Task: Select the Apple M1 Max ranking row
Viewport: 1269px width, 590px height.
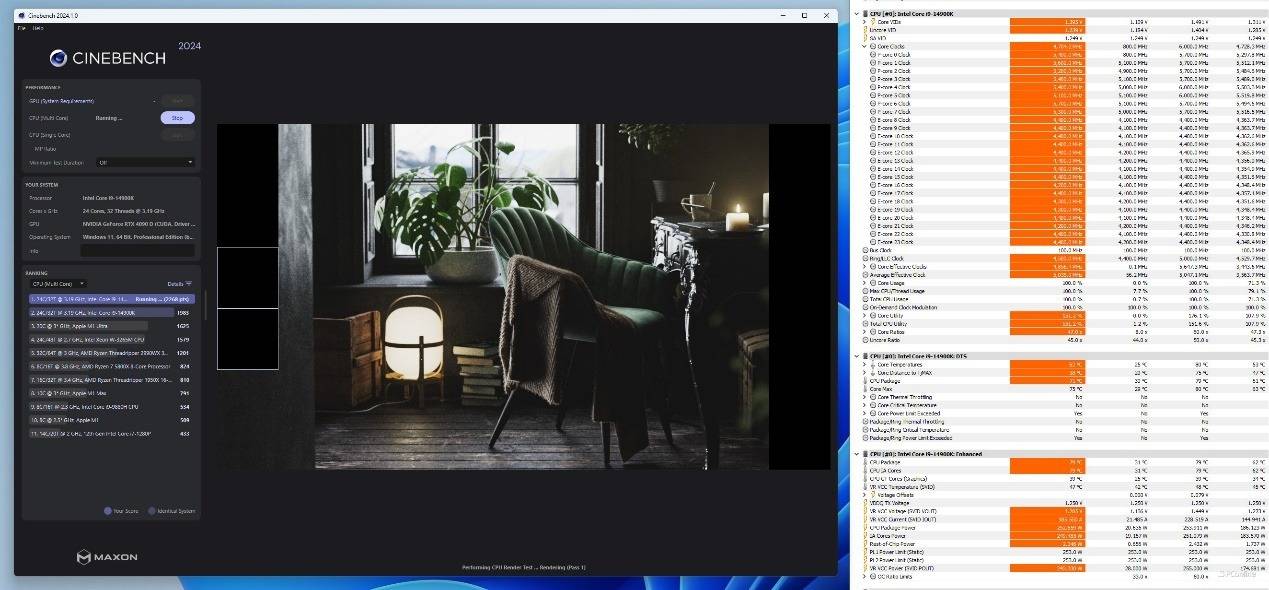Action: pyautogui.click(x=112, y=393)
